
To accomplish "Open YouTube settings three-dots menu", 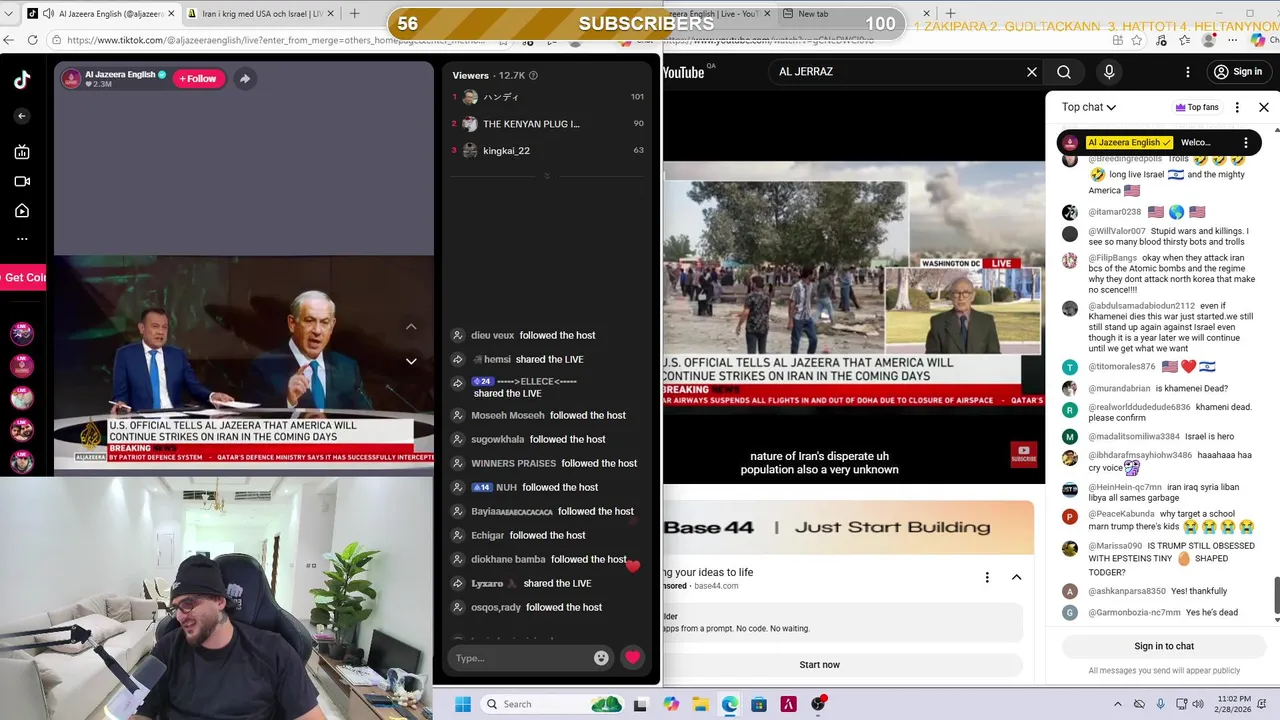I will tap(1188, 72).
